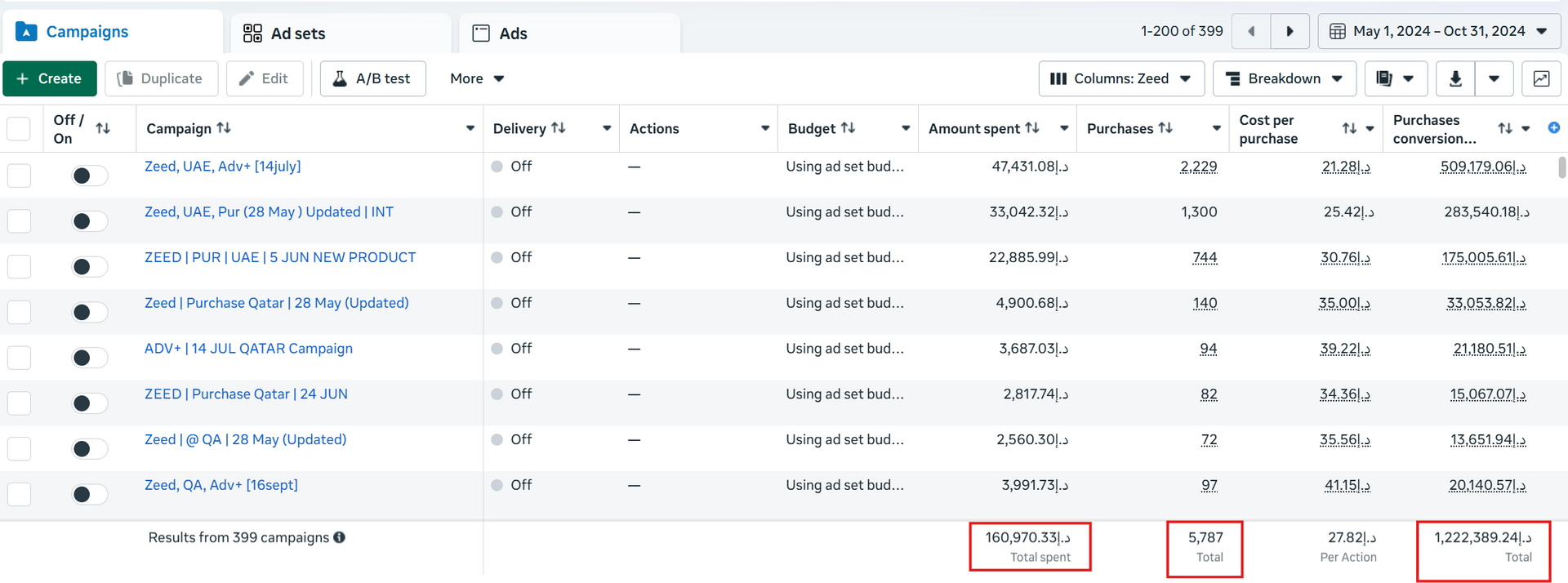Image resolution: width=1568 pixels, height=583 pixels.
Task: Sort by Off / On column arrows
Action: click(x=103, y=128)
